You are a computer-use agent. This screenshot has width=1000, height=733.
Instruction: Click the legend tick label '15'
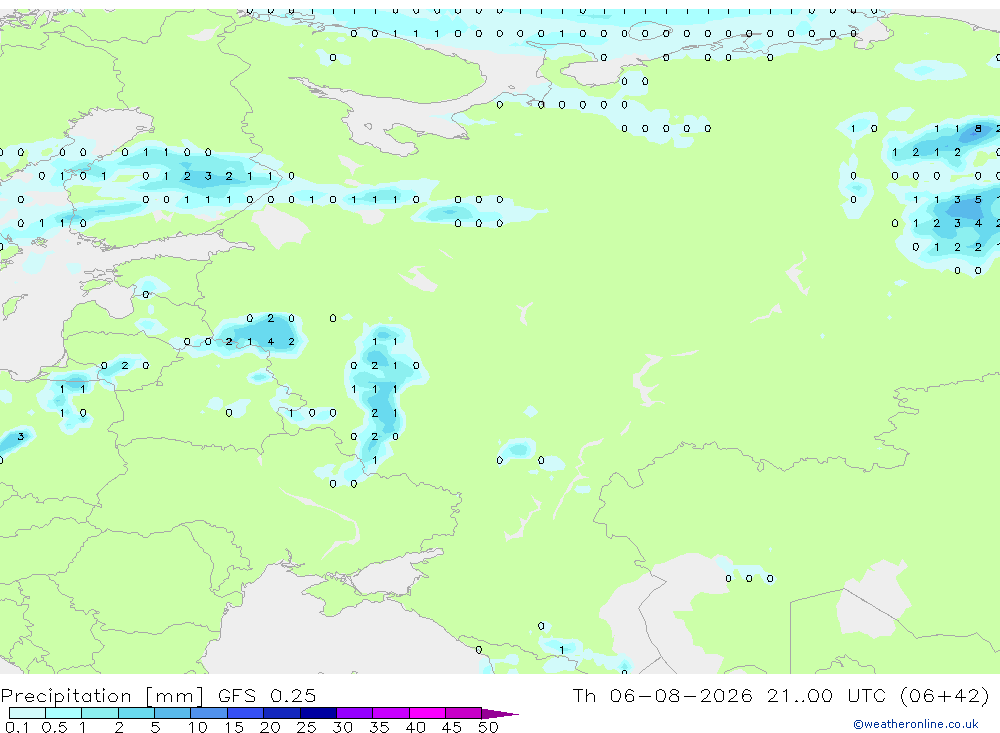click(x=234, y=727)
